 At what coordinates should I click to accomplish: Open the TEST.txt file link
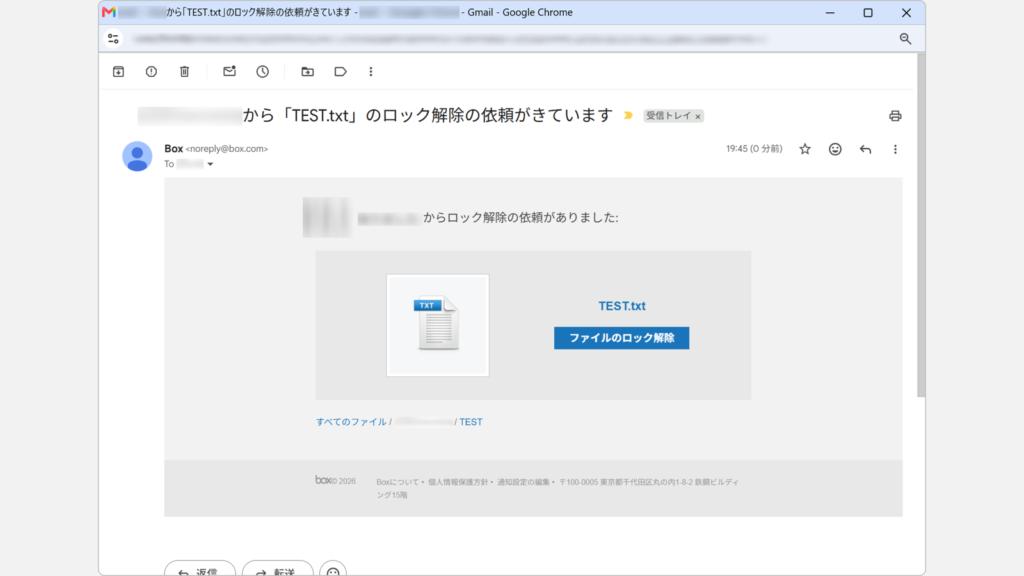tap(622, 306)
